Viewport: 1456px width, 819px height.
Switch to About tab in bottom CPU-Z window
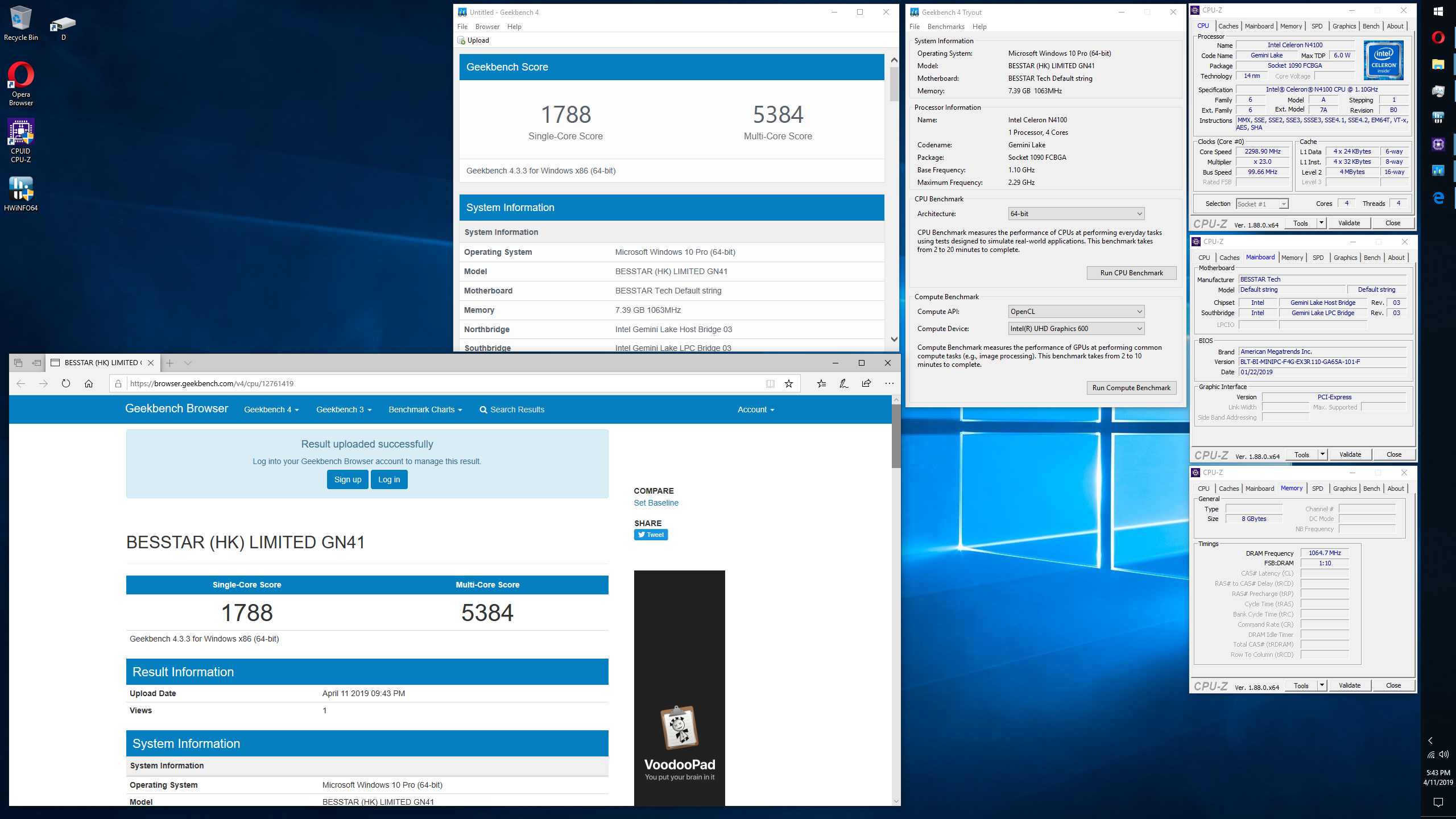point(1396,489)
